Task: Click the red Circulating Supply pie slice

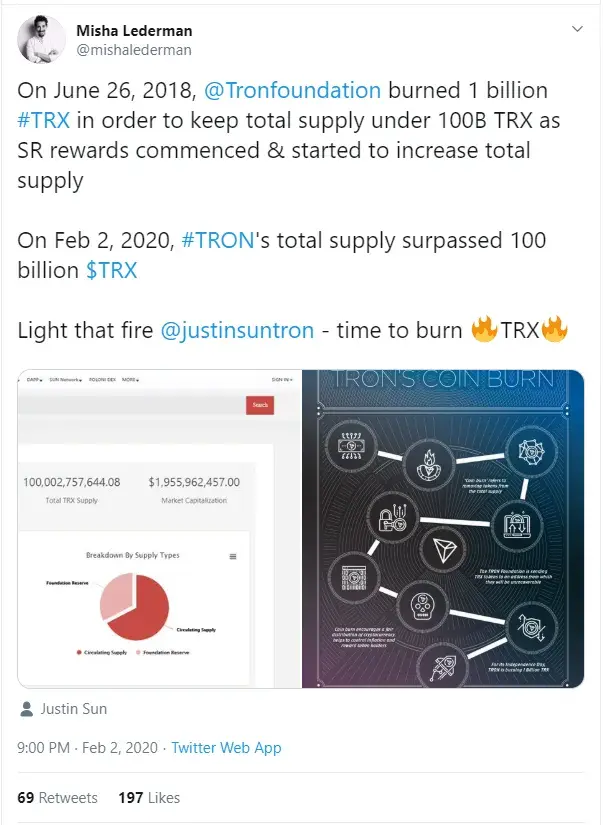Action: (x=150, y=610)
